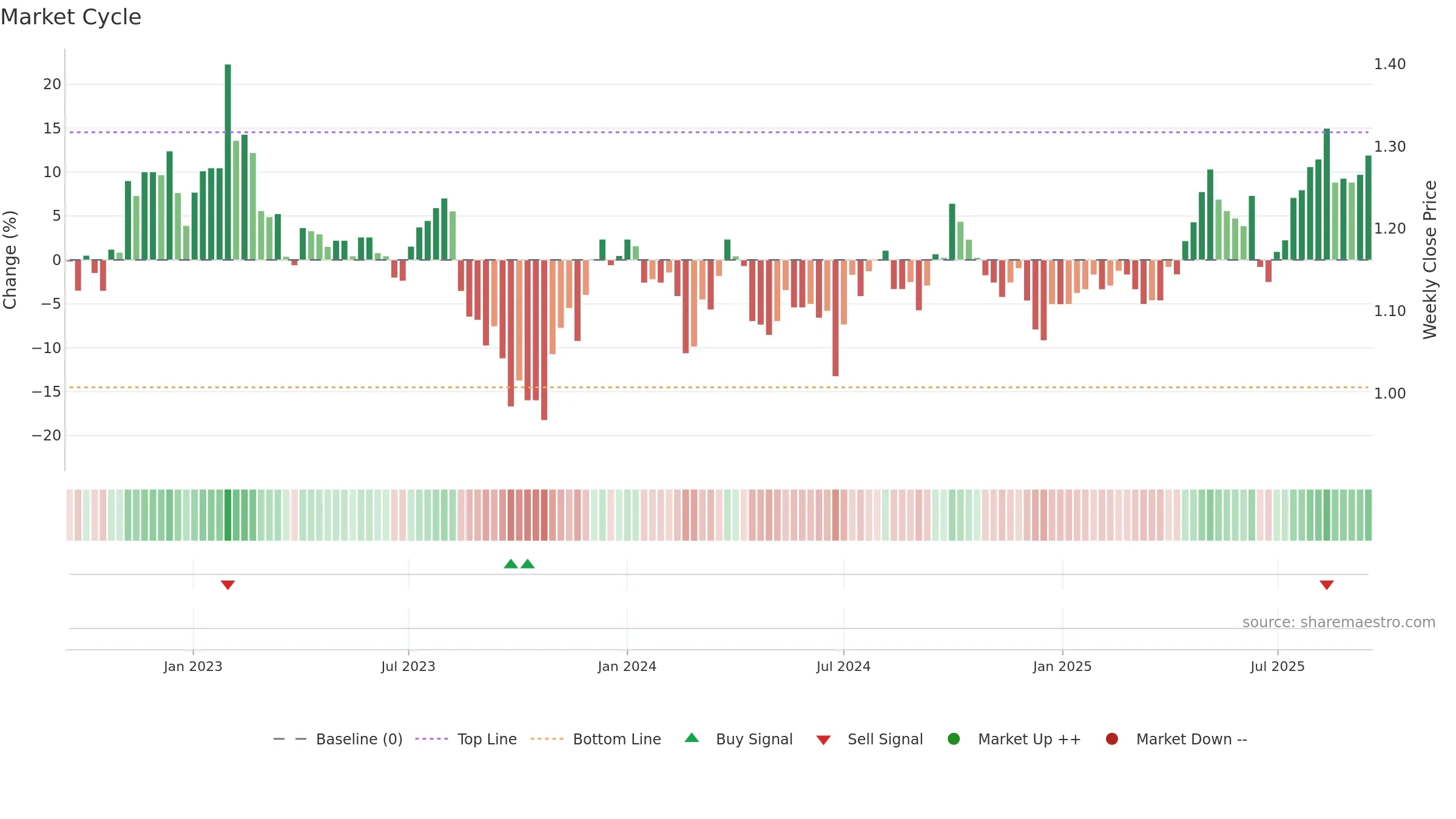Click the Jan 2024 axis label

click(x=627, y=666)
